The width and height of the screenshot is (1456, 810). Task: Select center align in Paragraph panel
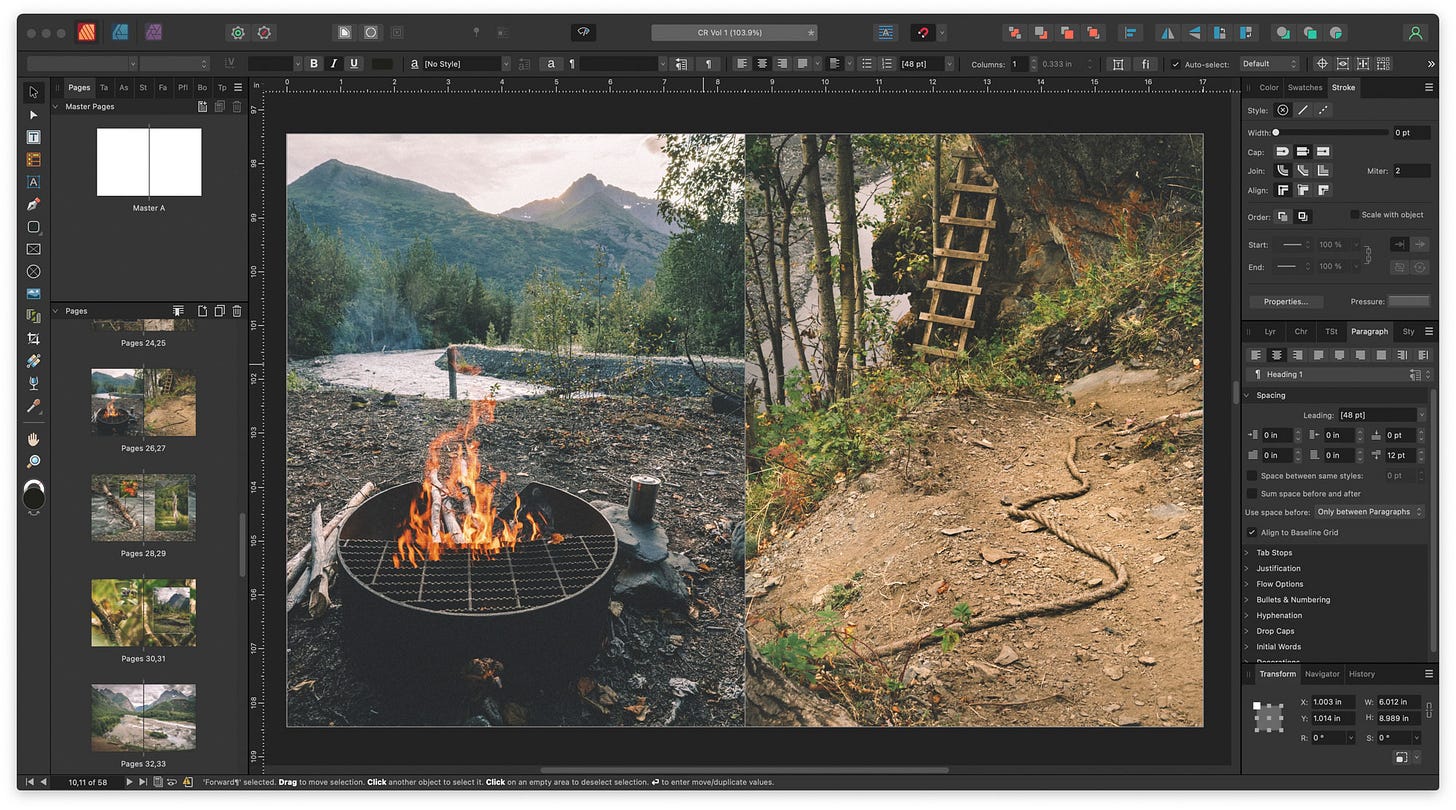click(x=1277, y=355)
